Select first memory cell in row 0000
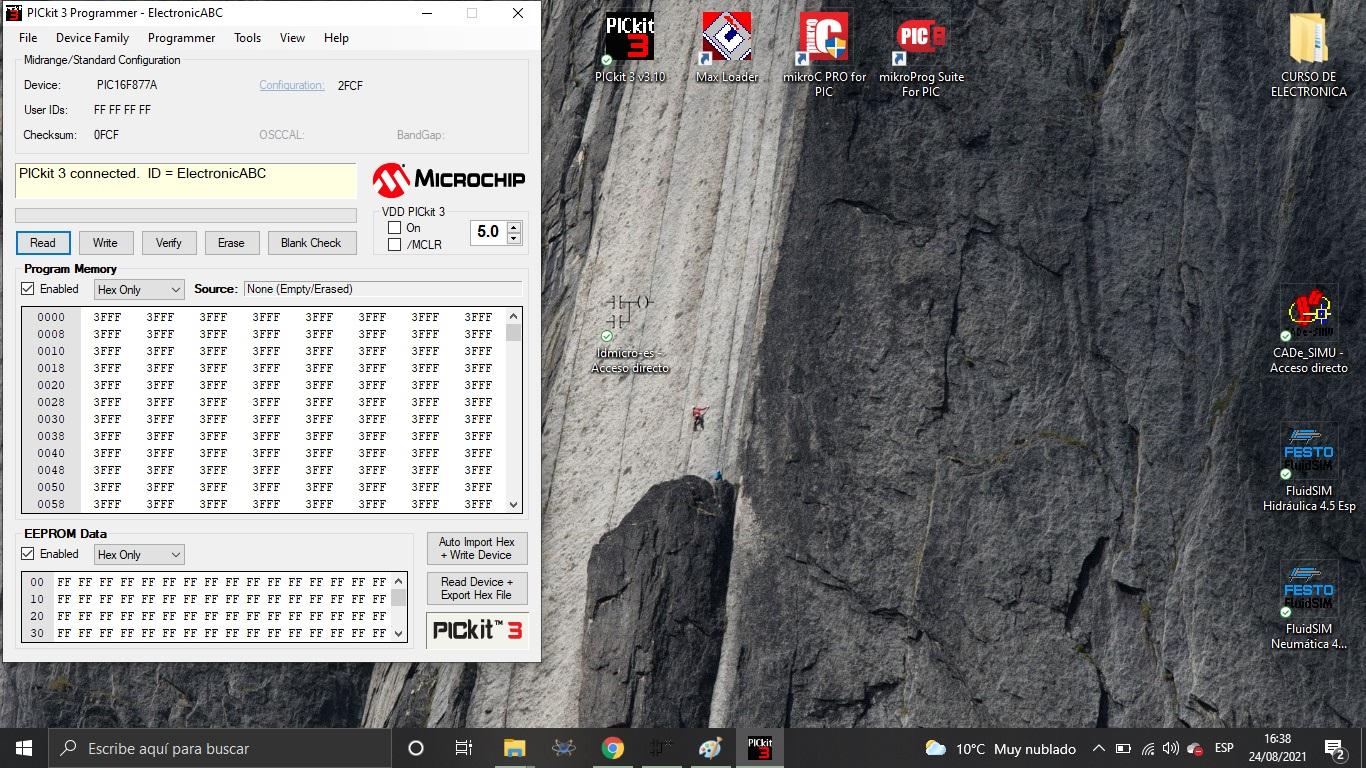1366x768 pixels. (107, 317)
